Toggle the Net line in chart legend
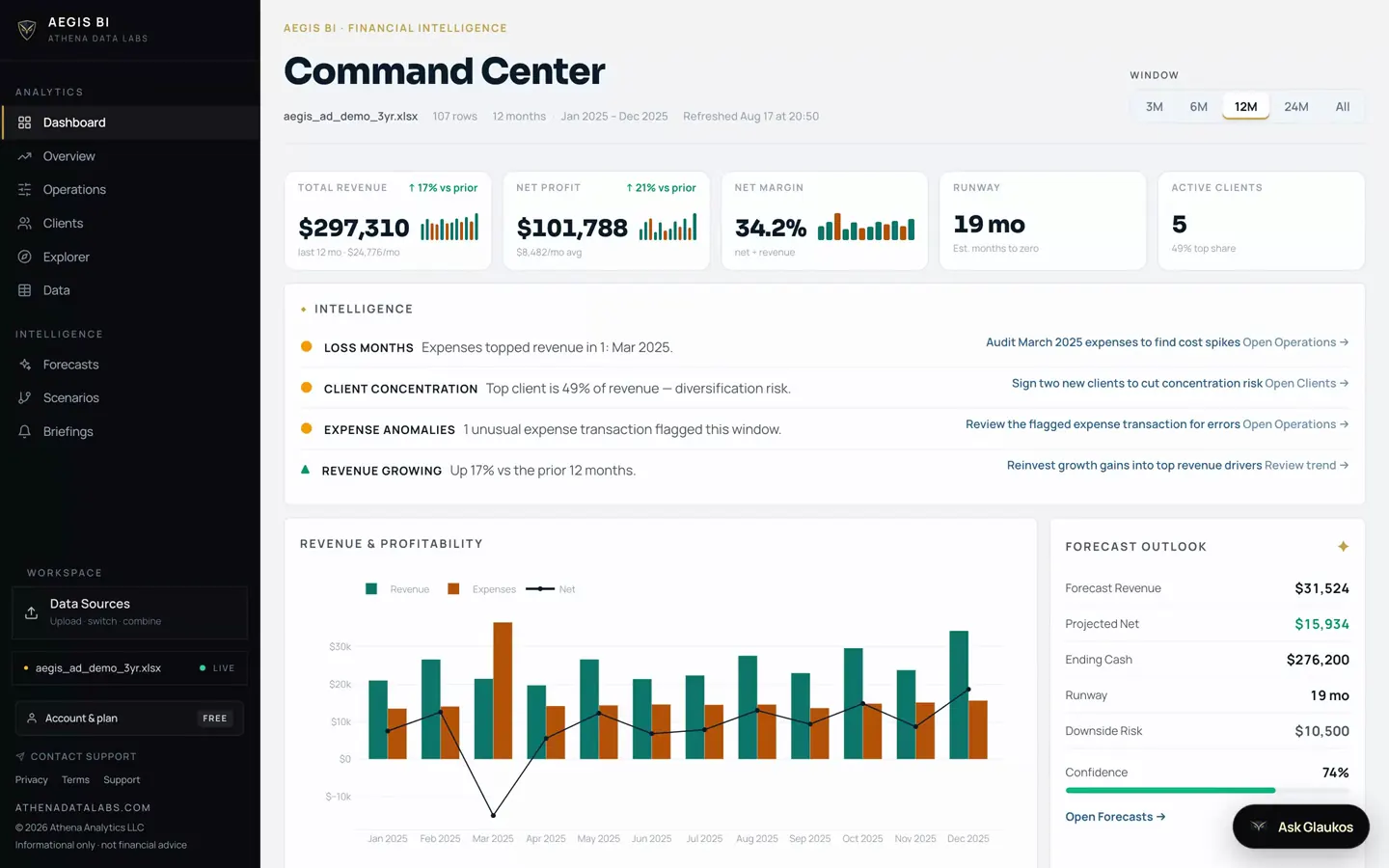This screenshot has width=1389, height=868. click(x=551, y=589)
